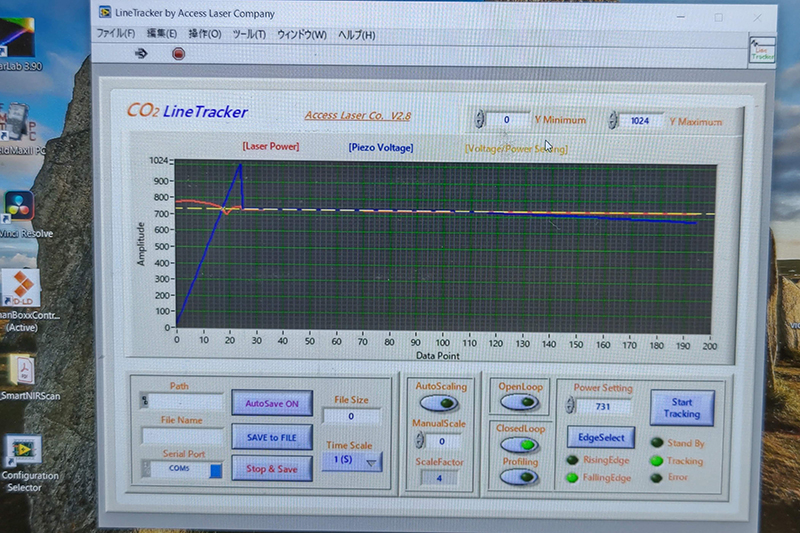Click the LineTracker VI icon at top right
This screenshot has height=533, width=800.
point(762,49)
